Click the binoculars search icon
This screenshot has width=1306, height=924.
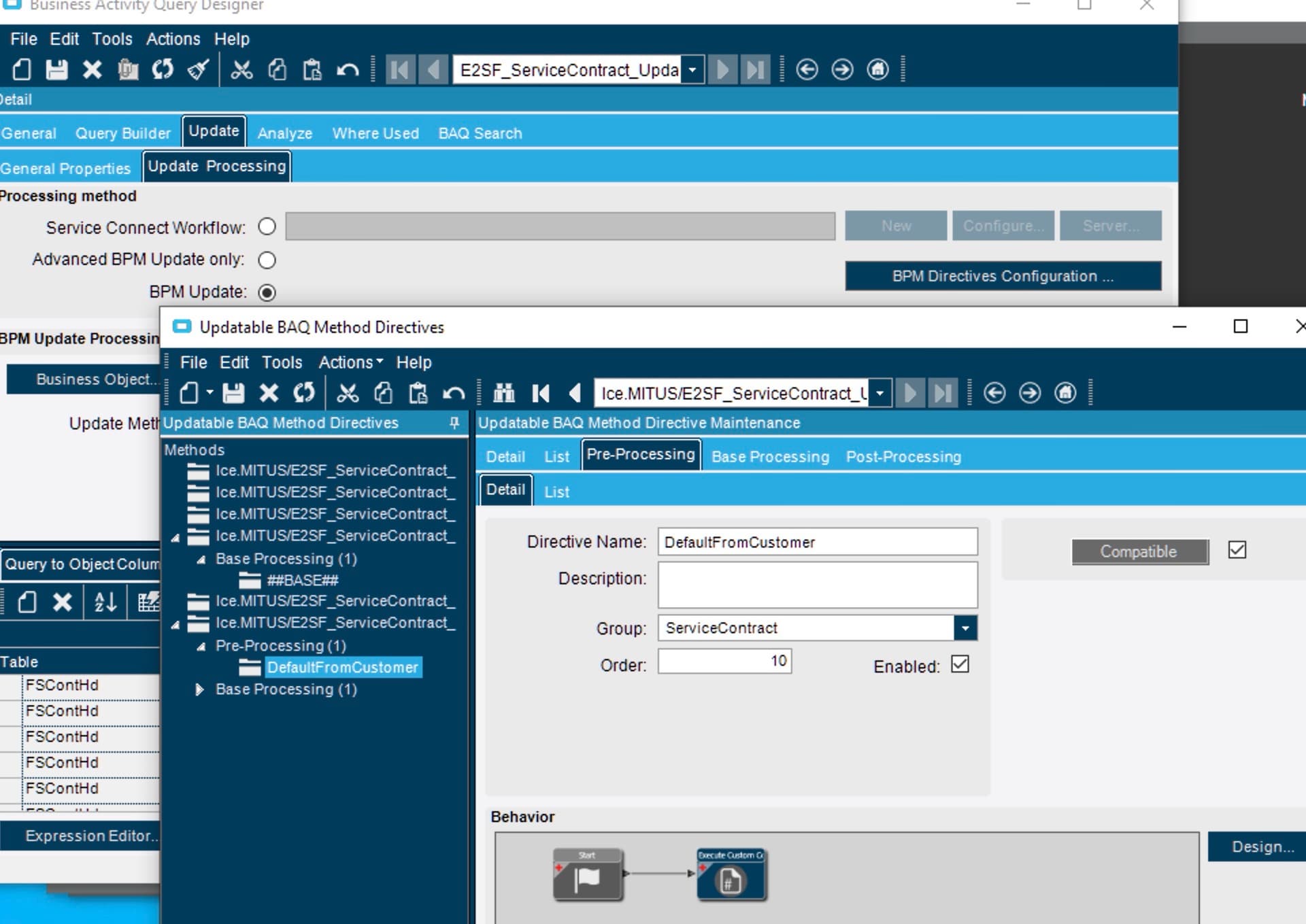(504, 393)
